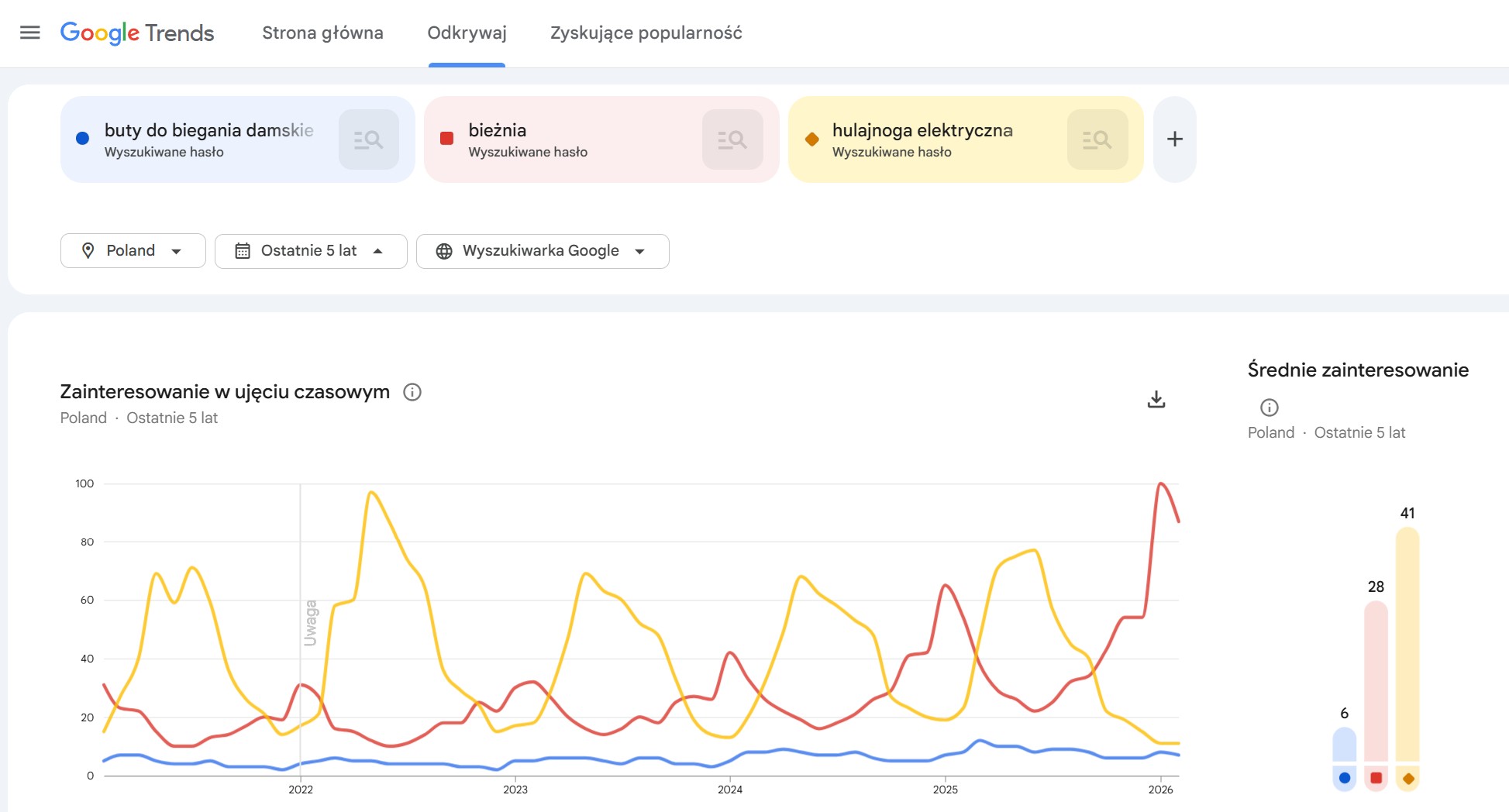Click the blue average bar valued 6
Viewport: 1509px width, 812px height.
pos(1344,745)
